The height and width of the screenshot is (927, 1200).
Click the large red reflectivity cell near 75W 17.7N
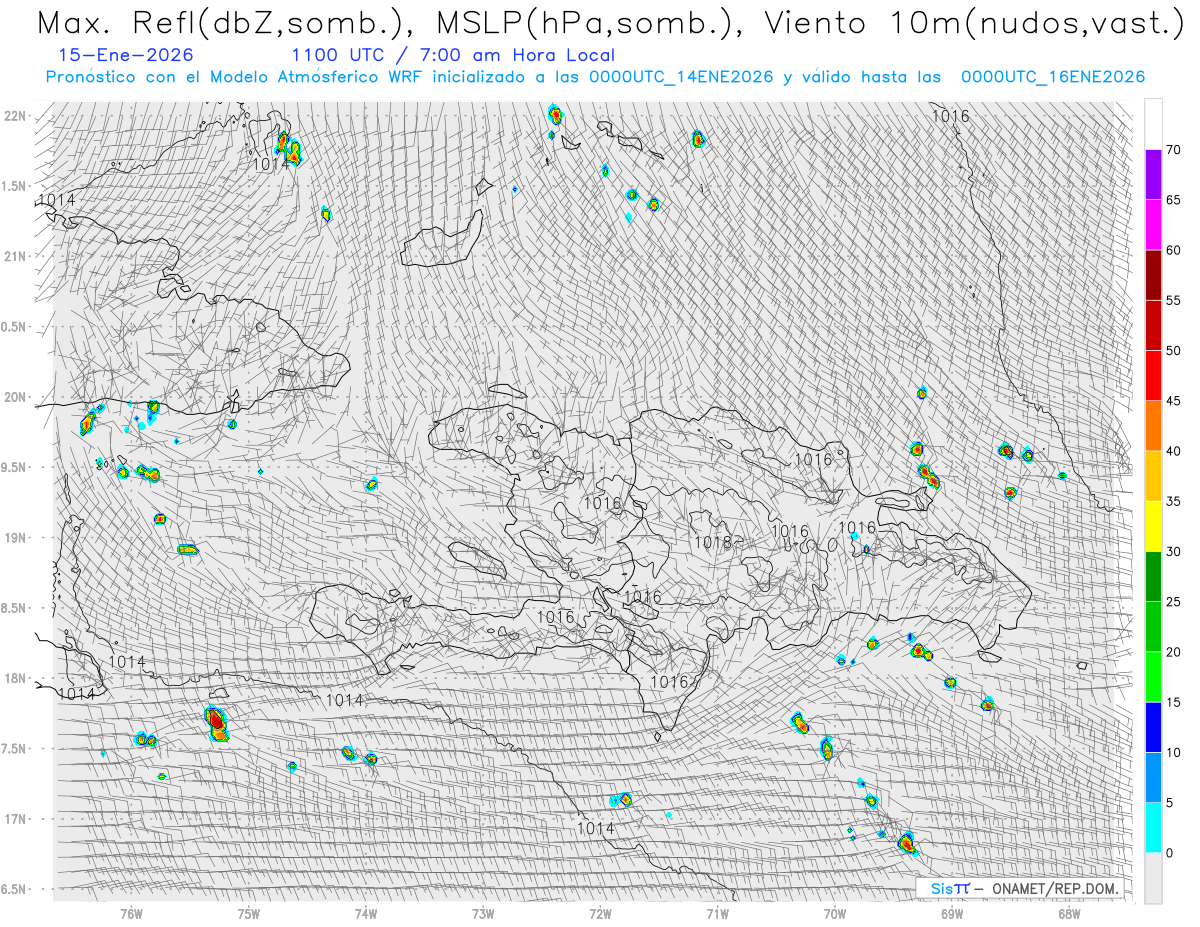tap(217, 721)
